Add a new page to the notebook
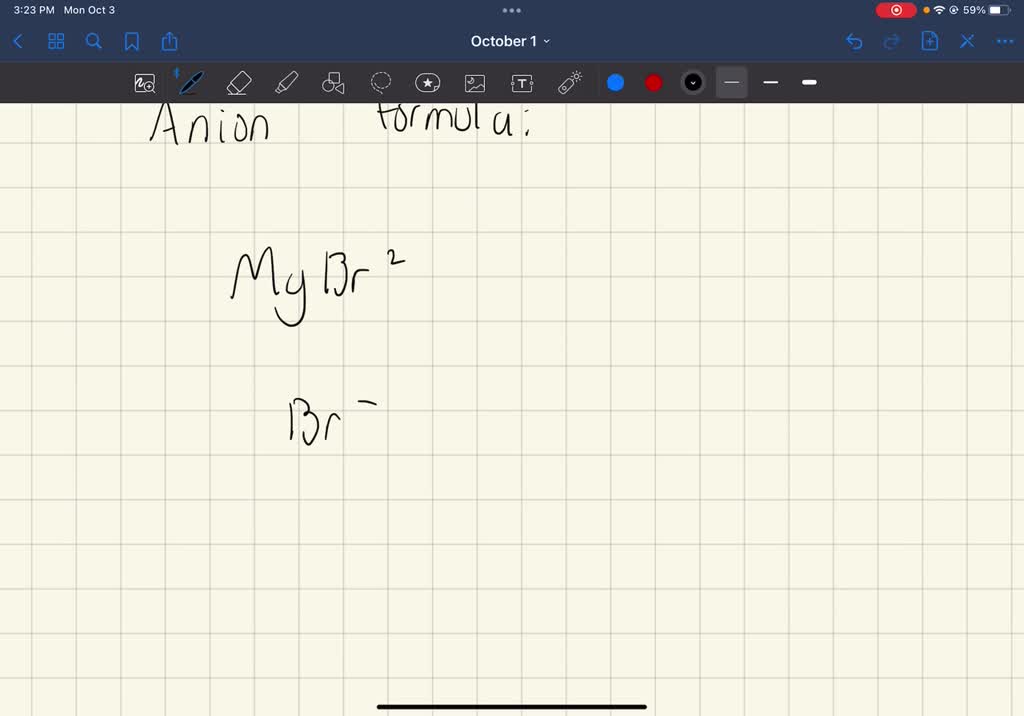 click(x=930, y=41)
